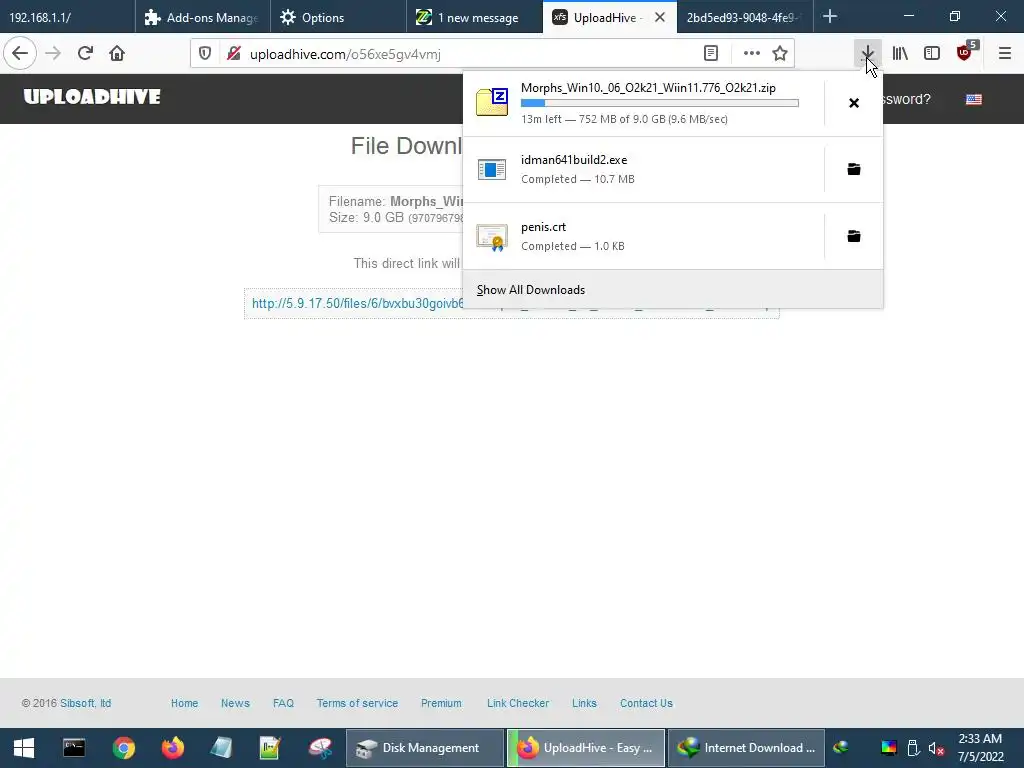Open the FAQ footer link
Image resolution: width=1024 pixels, height=768 pixels.
283,703
